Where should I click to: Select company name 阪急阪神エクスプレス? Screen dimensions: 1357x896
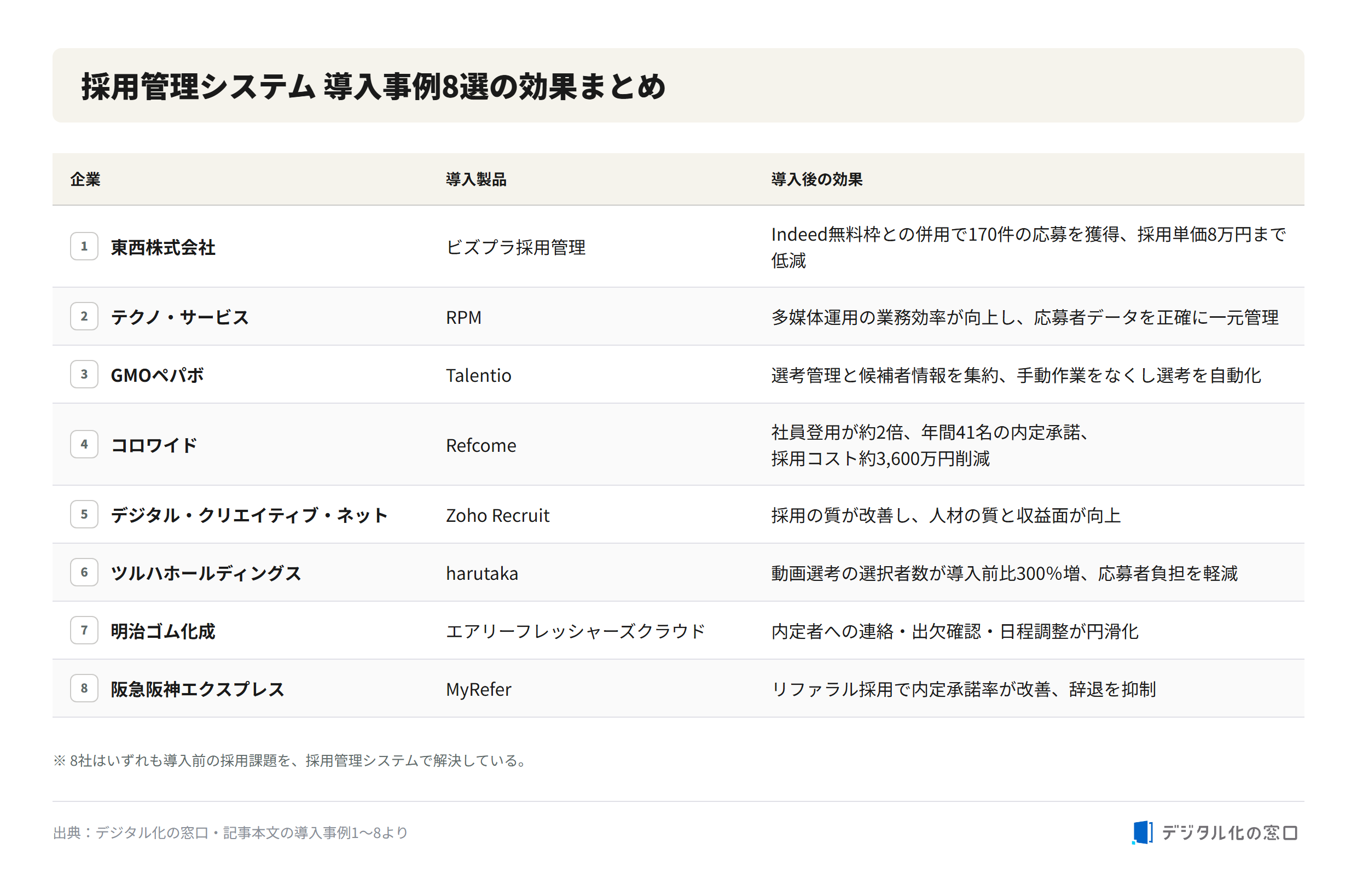pos(198,689)
